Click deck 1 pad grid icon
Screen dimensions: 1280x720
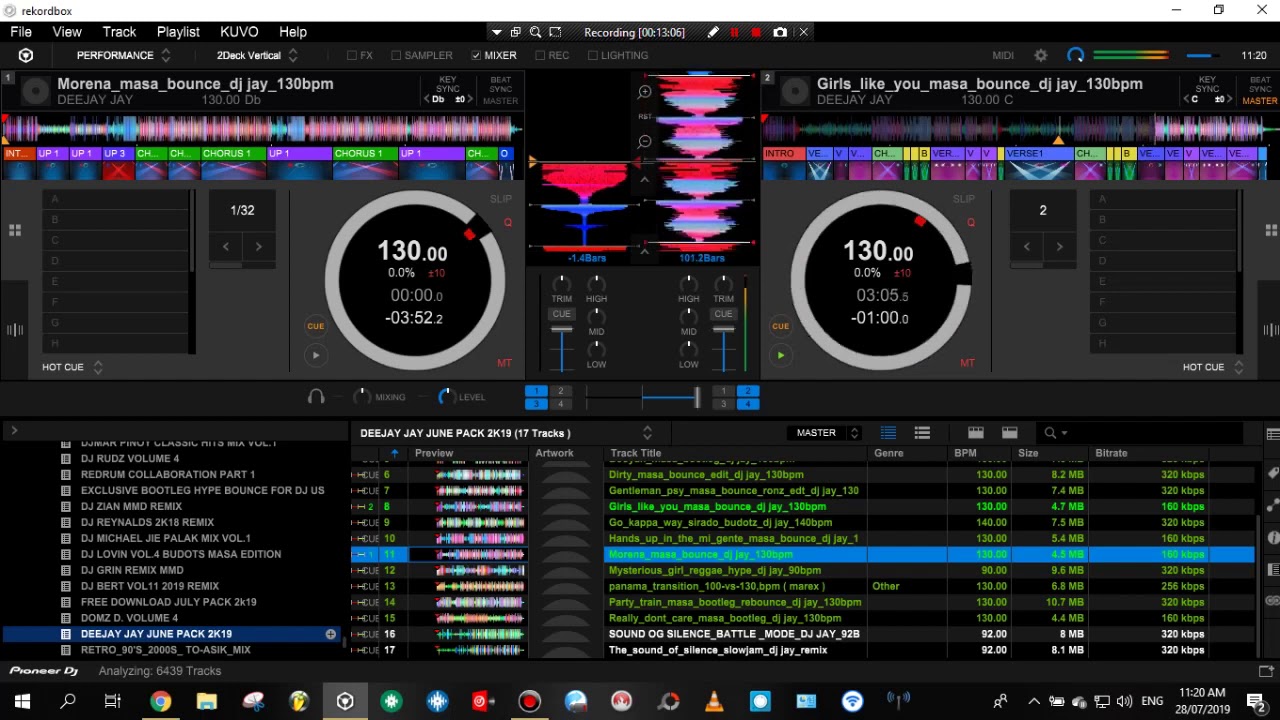(x=15, y=231)
